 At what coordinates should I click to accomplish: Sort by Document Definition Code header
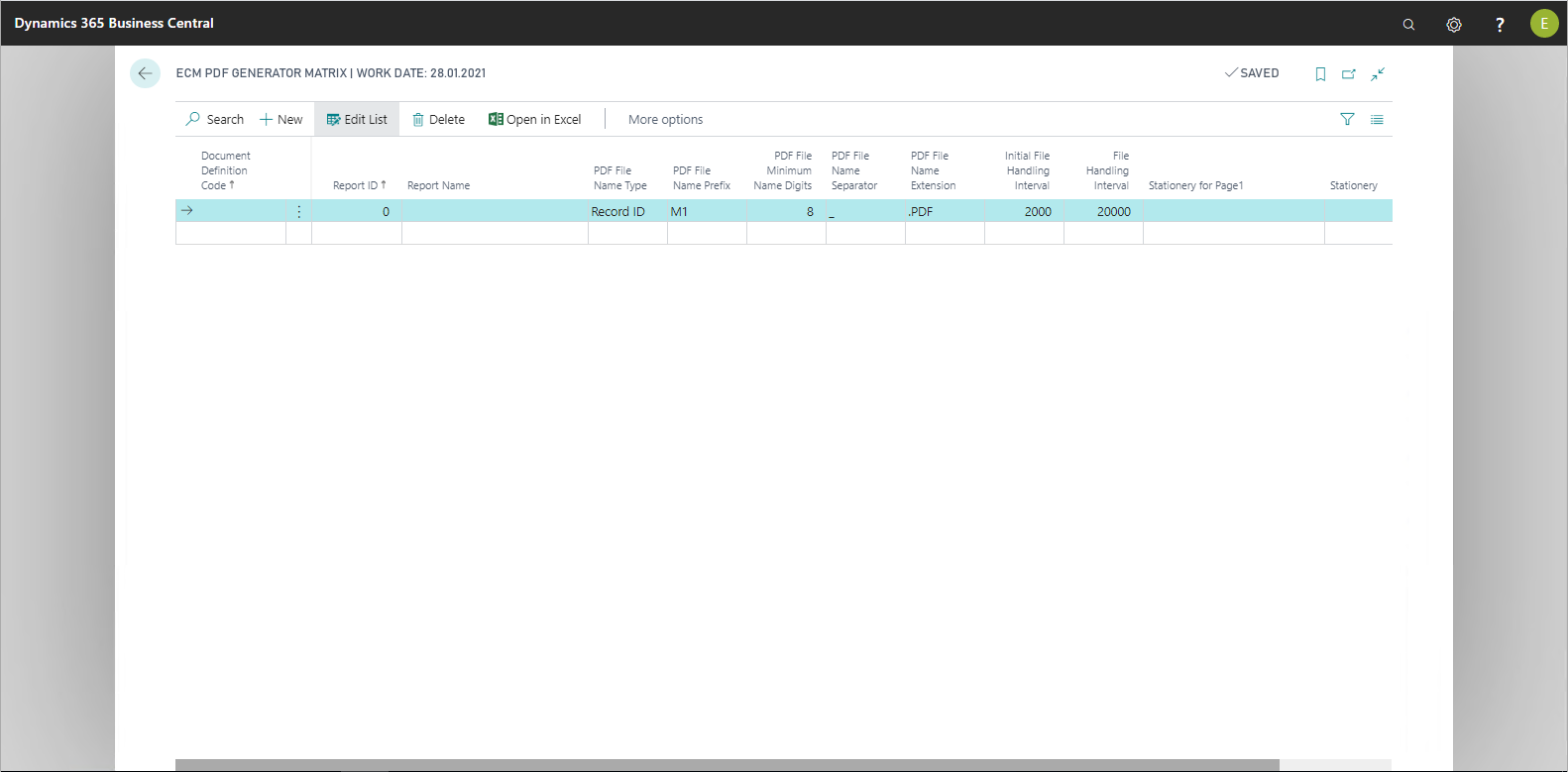point(225,170)
